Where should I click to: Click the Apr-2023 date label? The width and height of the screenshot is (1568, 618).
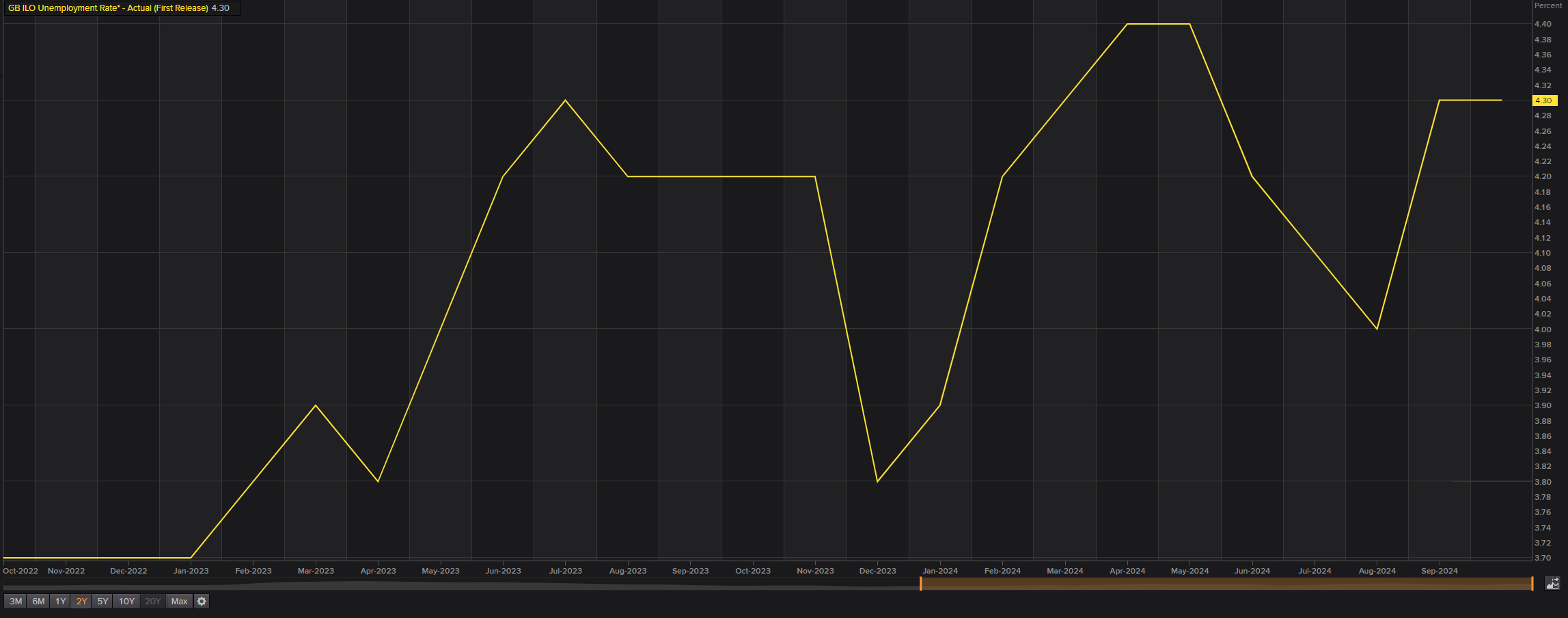[379, 571]
